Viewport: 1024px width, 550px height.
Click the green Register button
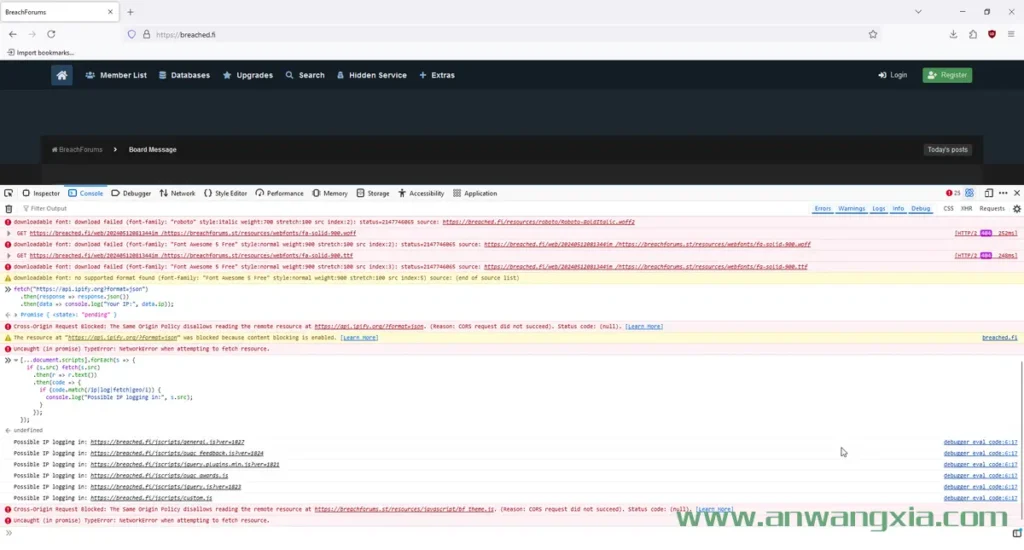(x=947, y=75)
